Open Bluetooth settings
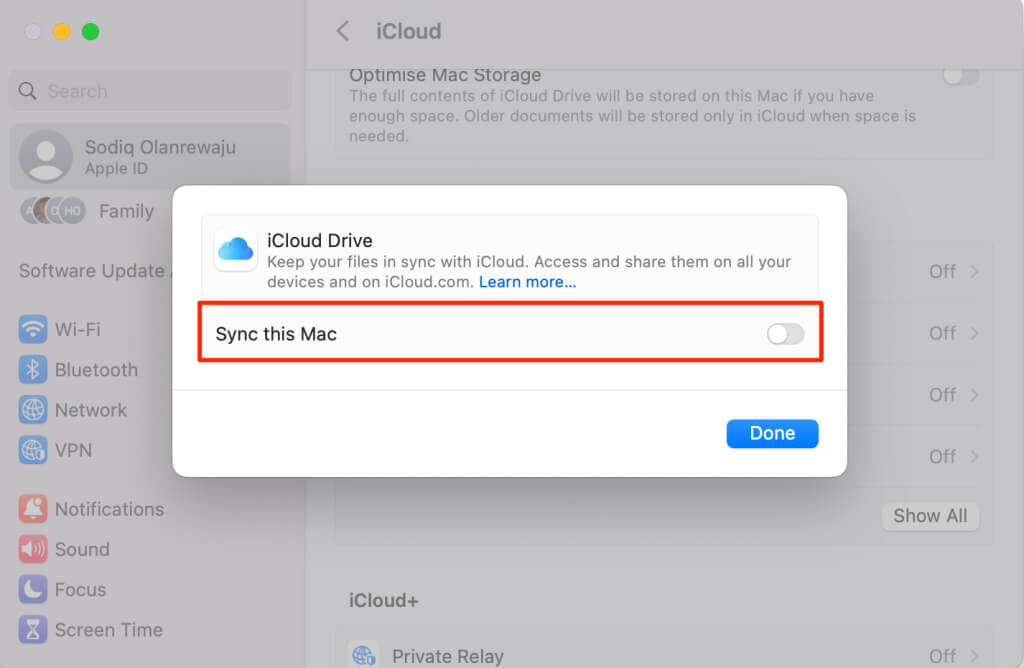 pos(96,370)
